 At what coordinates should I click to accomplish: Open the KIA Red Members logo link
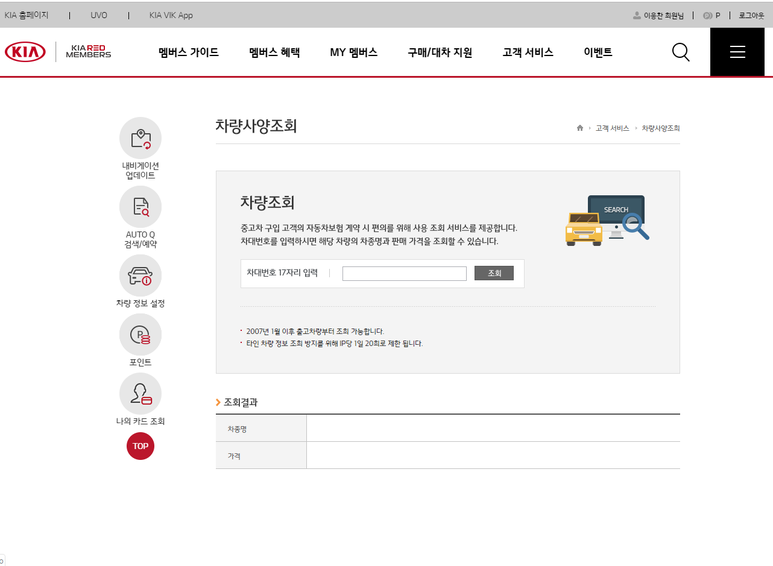[x=88, y=51]
